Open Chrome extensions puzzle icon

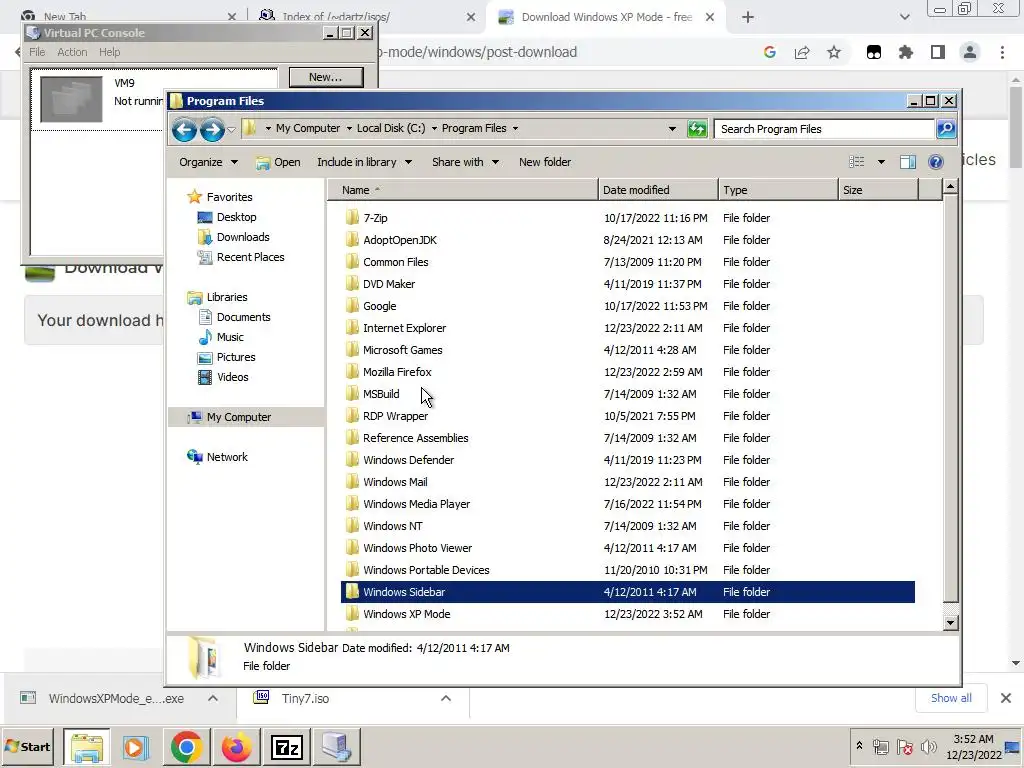point(905,52)
